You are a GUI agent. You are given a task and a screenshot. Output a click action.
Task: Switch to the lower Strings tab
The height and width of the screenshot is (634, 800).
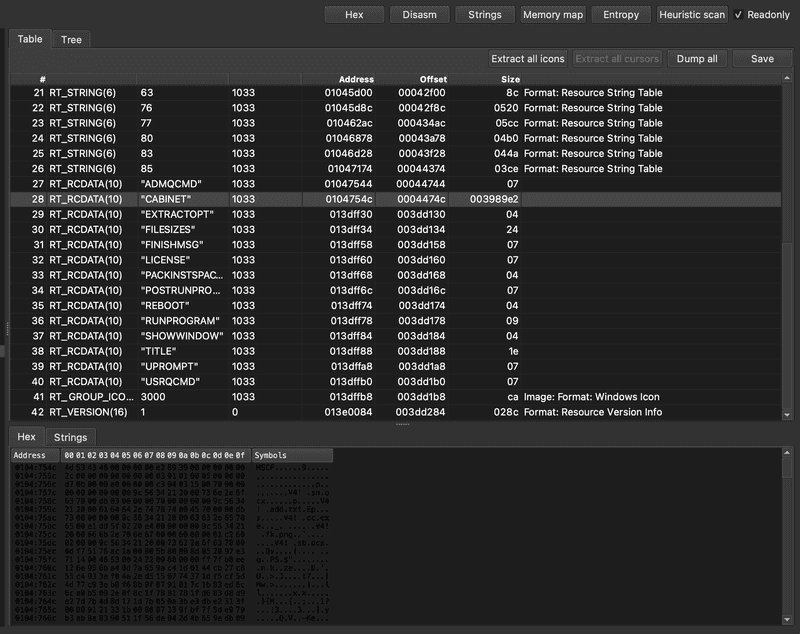tap(70, 437)
